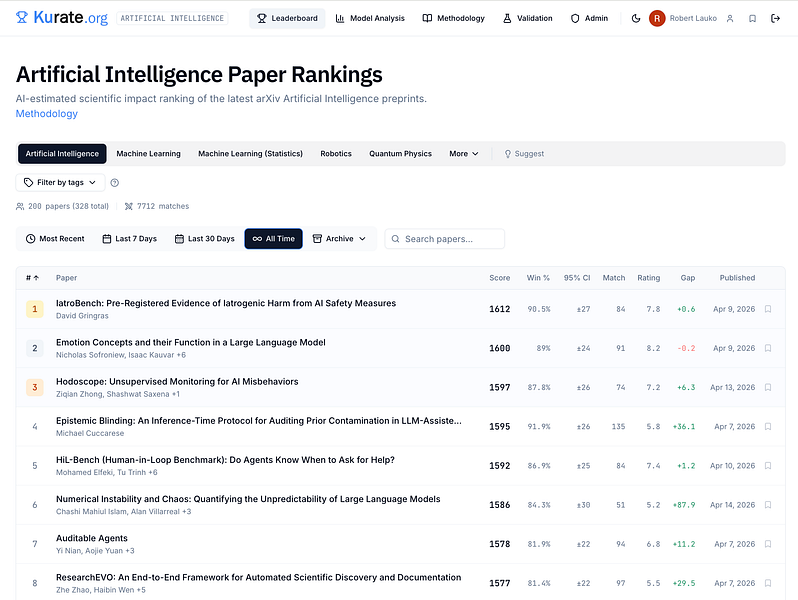Viewport: 798px width, 600px height.
Task: Select Last 30 Days filter
Action: [x=205, y=239]
